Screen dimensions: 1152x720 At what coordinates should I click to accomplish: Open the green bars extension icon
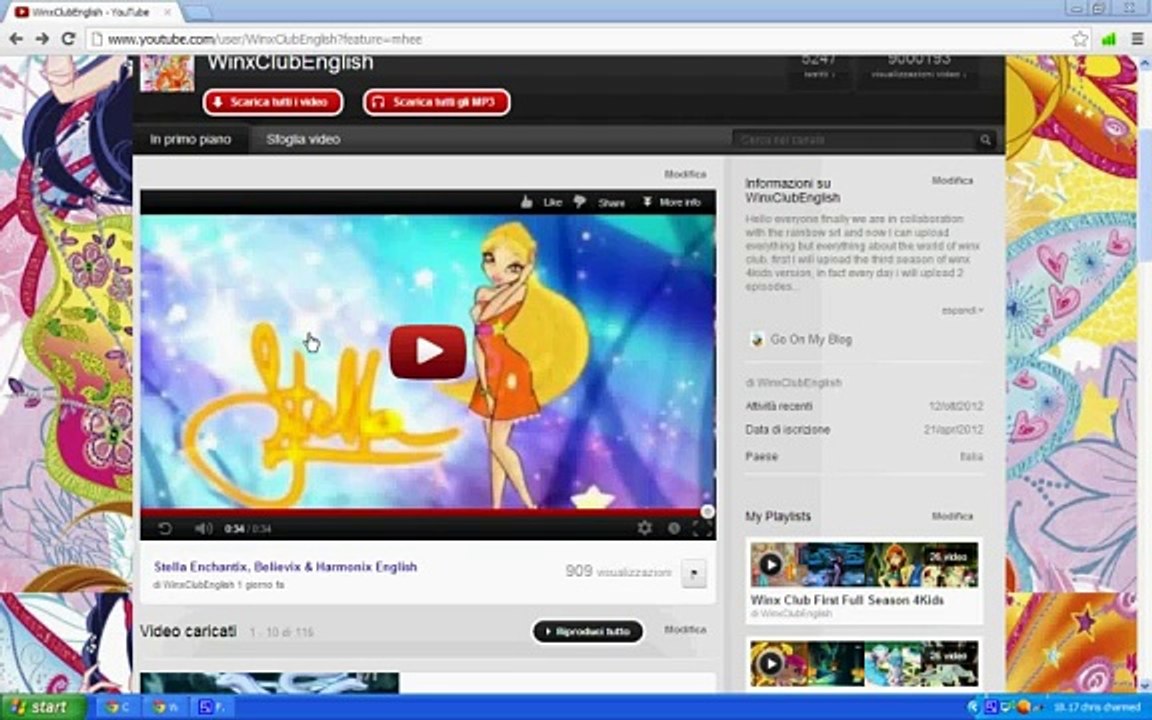(1109, 39)
